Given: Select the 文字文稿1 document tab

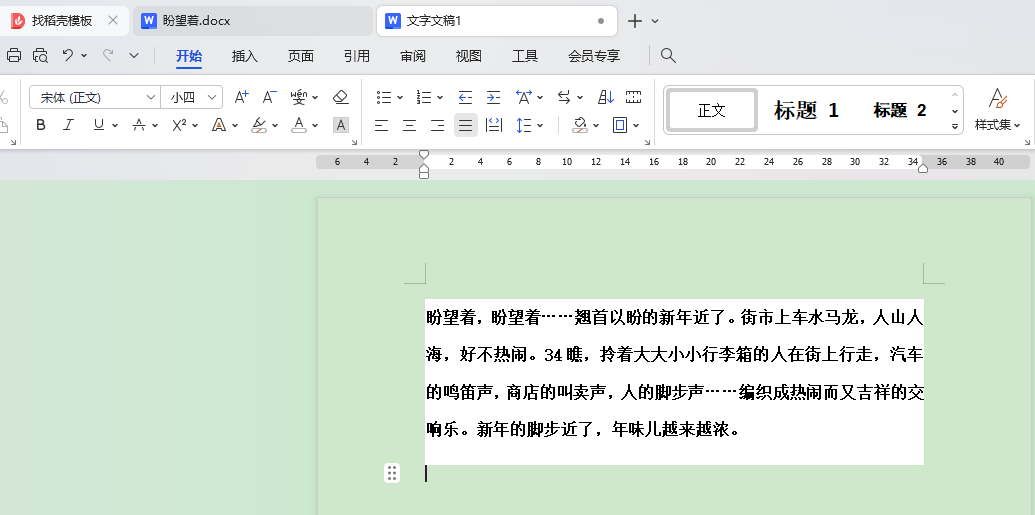Looking at the screenshot, I should coord(496,20).
